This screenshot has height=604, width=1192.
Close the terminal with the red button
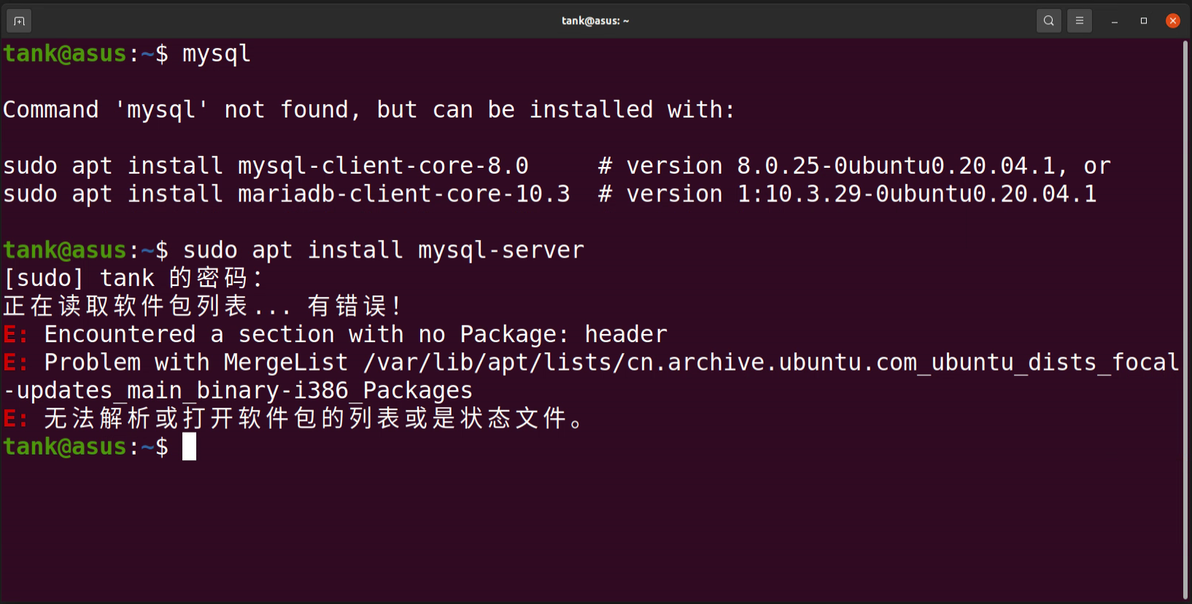pyautogui.click(x=1173, y=21)
